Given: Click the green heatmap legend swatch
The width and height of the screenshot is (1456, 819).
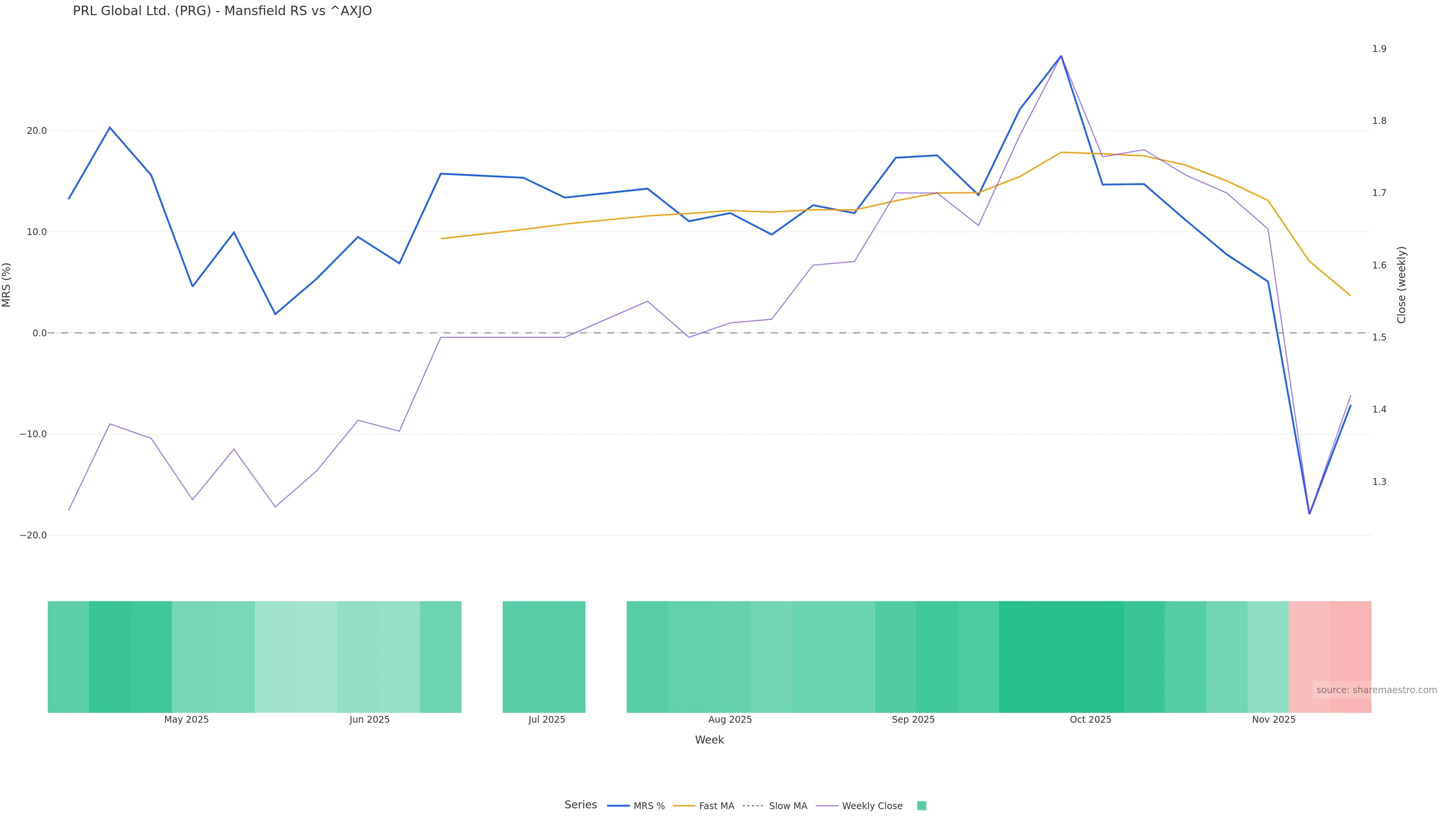Looking at the screenshot, I should [921, 806].
